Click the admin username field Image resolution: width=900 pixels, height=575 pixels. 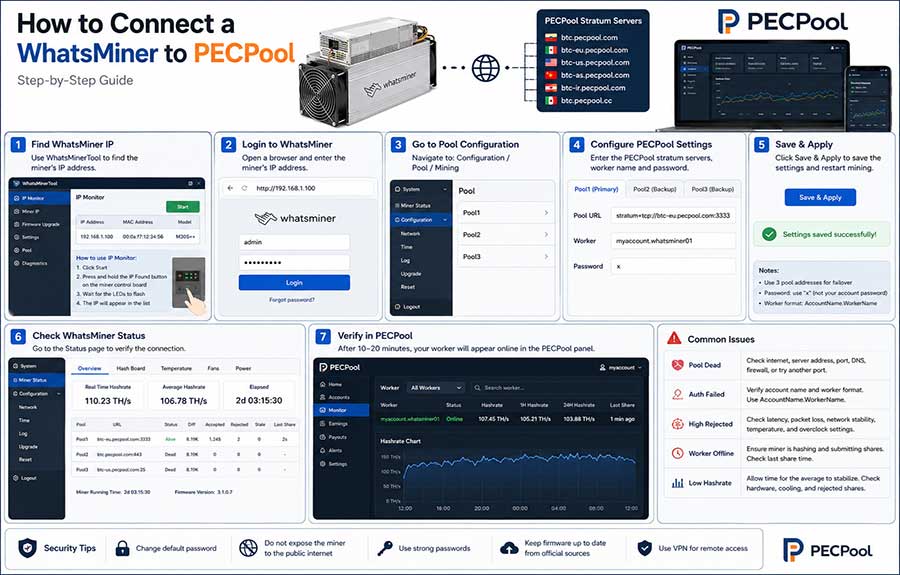point(294,242)
